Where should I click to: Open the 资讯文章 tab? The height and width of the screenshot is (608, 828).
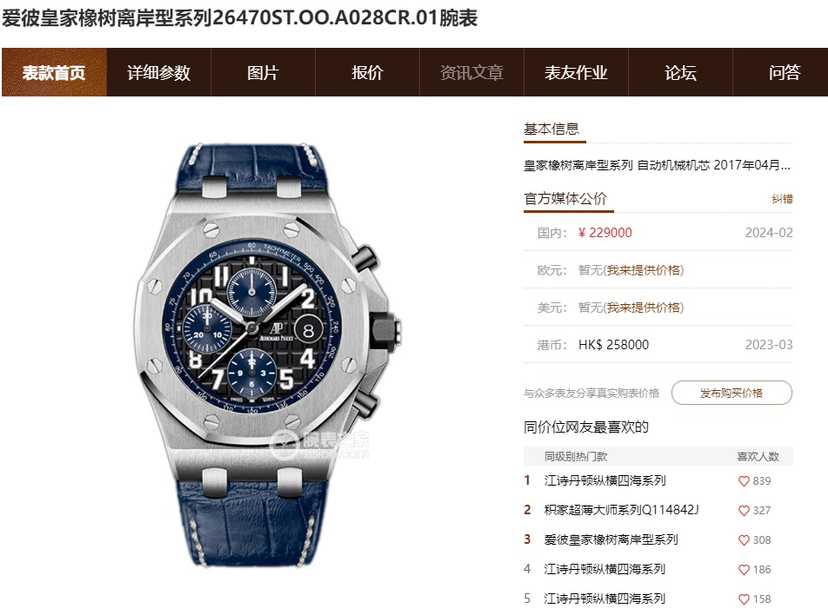click(x=472, y=72)
